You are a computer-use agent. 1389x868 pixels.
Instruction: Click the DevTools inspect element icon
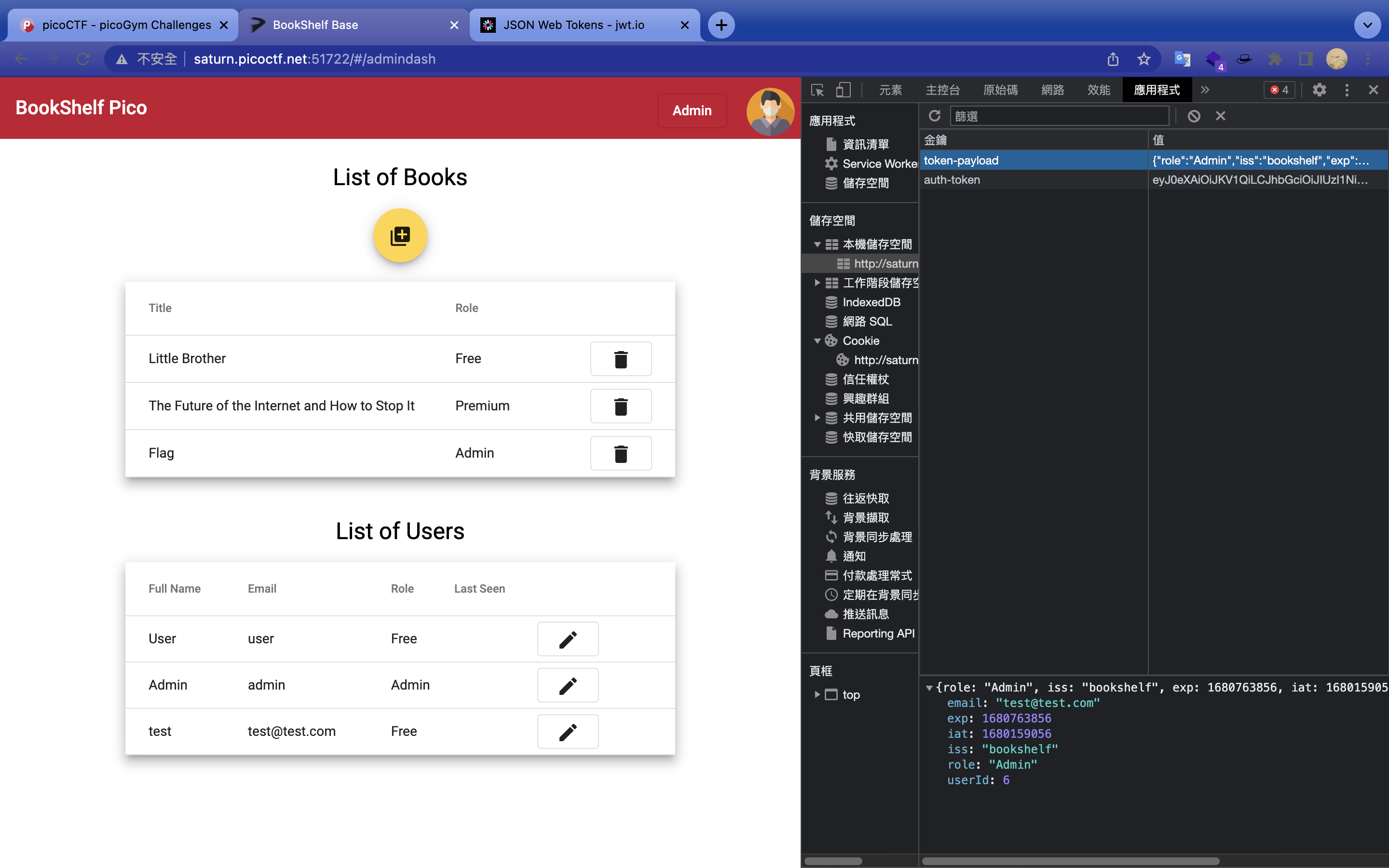(817, 90)
